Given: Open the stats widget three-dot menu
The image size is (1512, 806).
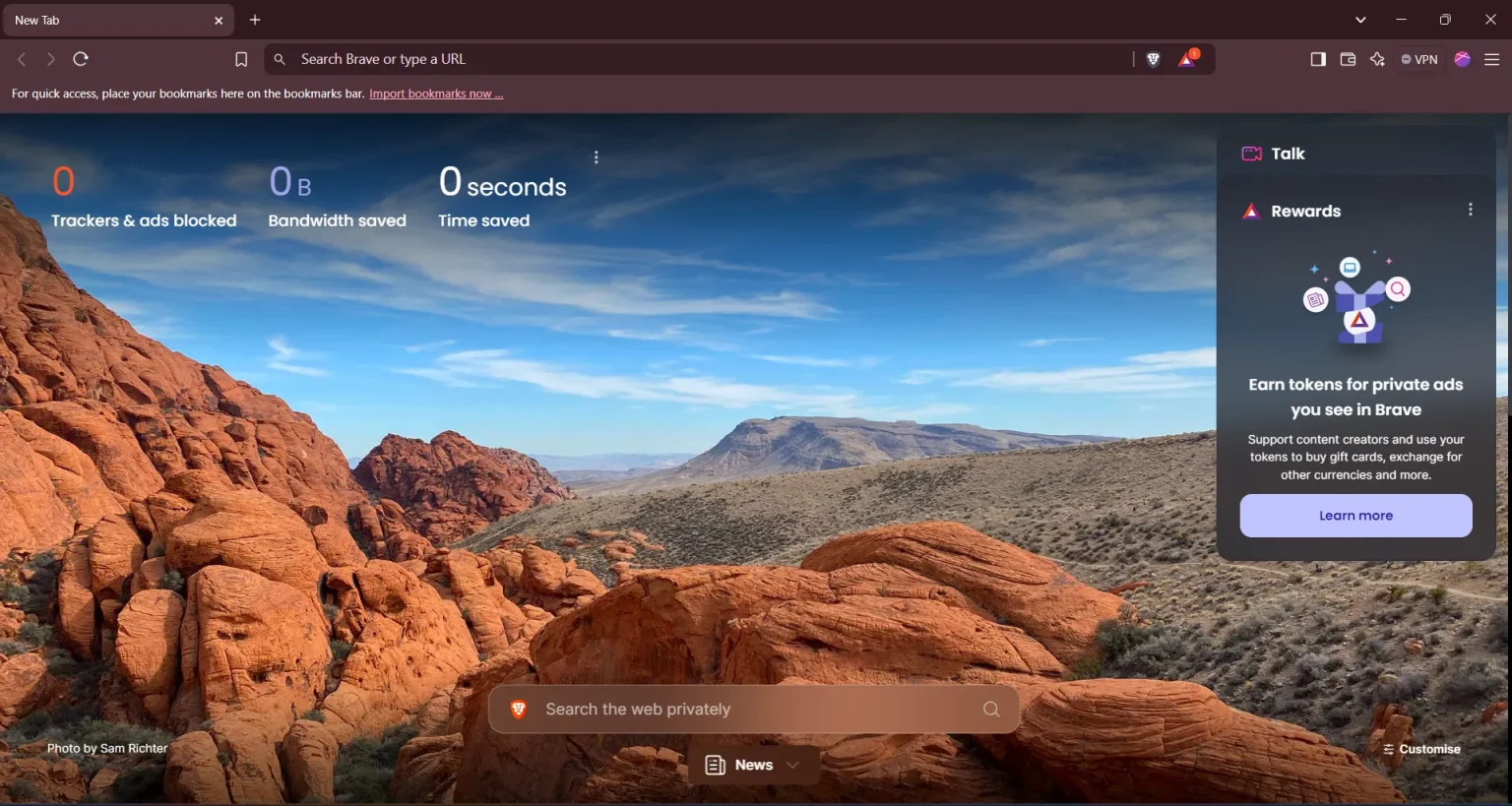Looking at the screenshot, I should point(597,157).
